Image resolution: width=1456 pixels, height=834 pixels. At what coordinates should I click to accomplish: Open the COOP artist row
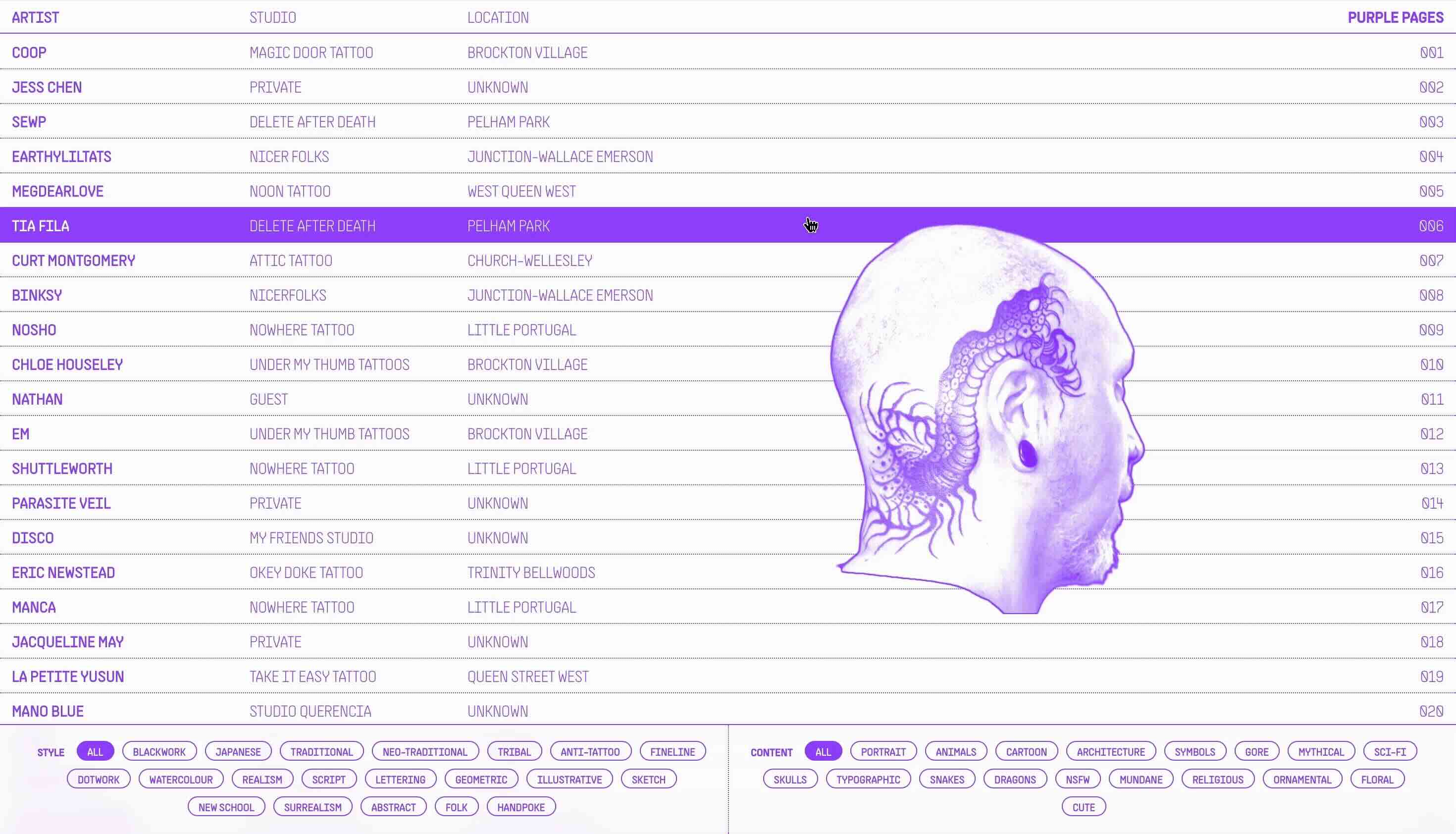pos(728,52)
